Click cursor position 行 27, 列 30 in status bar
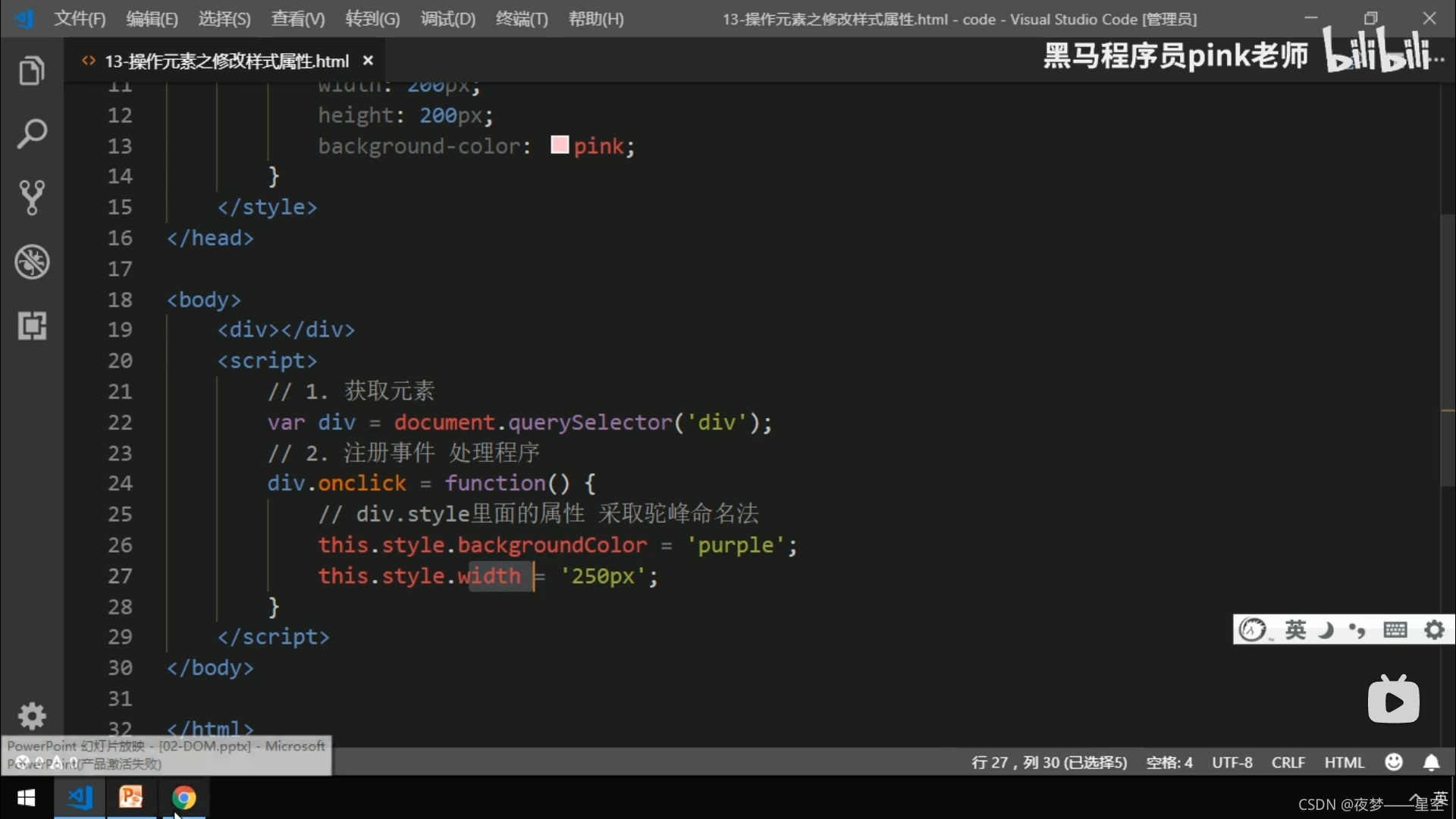Viewport: 1456px width, 819px height. click(x=1049, y=762)
